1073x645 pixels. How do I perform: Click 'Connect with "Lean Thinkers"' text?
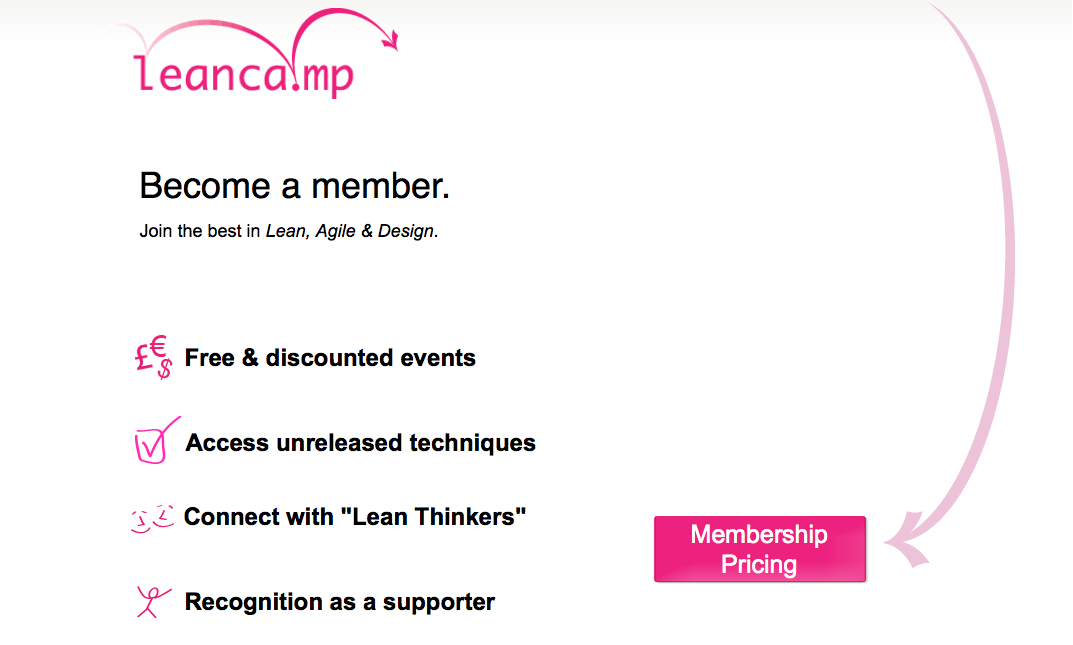pos(355,517)
